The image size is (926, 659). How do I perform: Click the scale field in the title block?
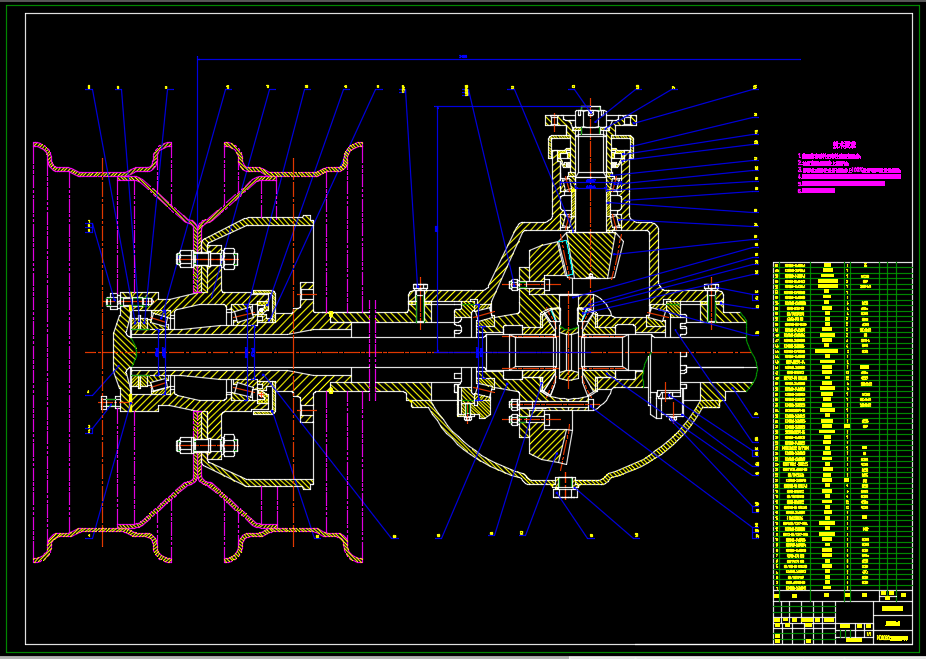pos(869,634)
